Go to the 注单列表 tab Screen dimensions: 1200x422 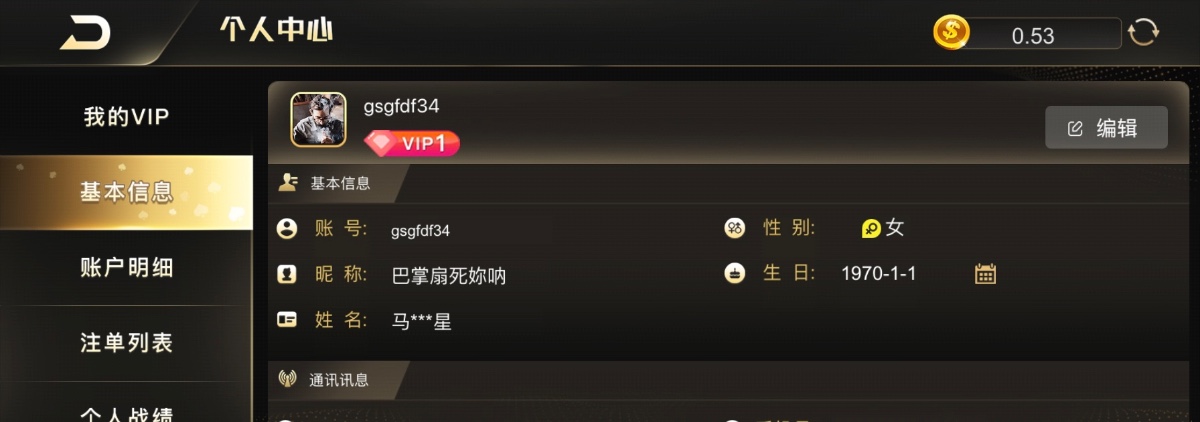[126, 342]
